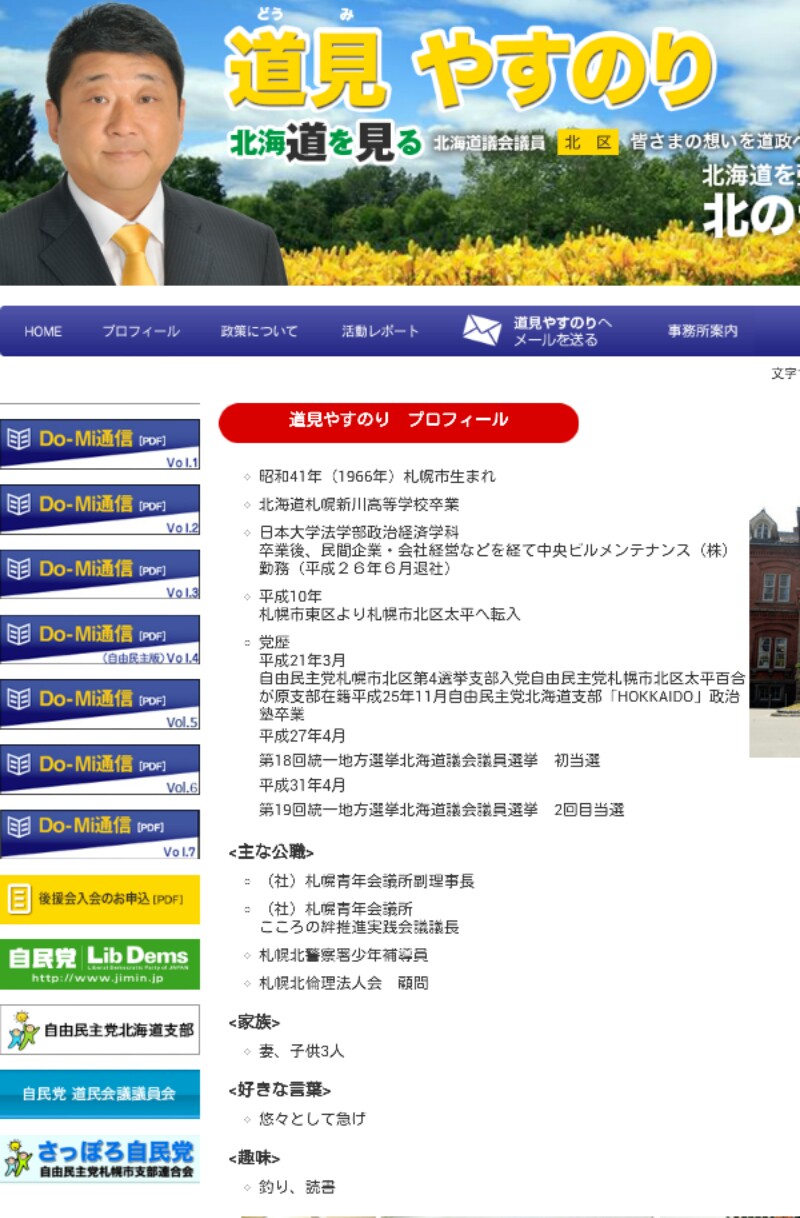Image resolution: width=800 pixels, height=1218 pixels.
Task: Open 政策について from the navigation bar
Action: coord(259,331)
